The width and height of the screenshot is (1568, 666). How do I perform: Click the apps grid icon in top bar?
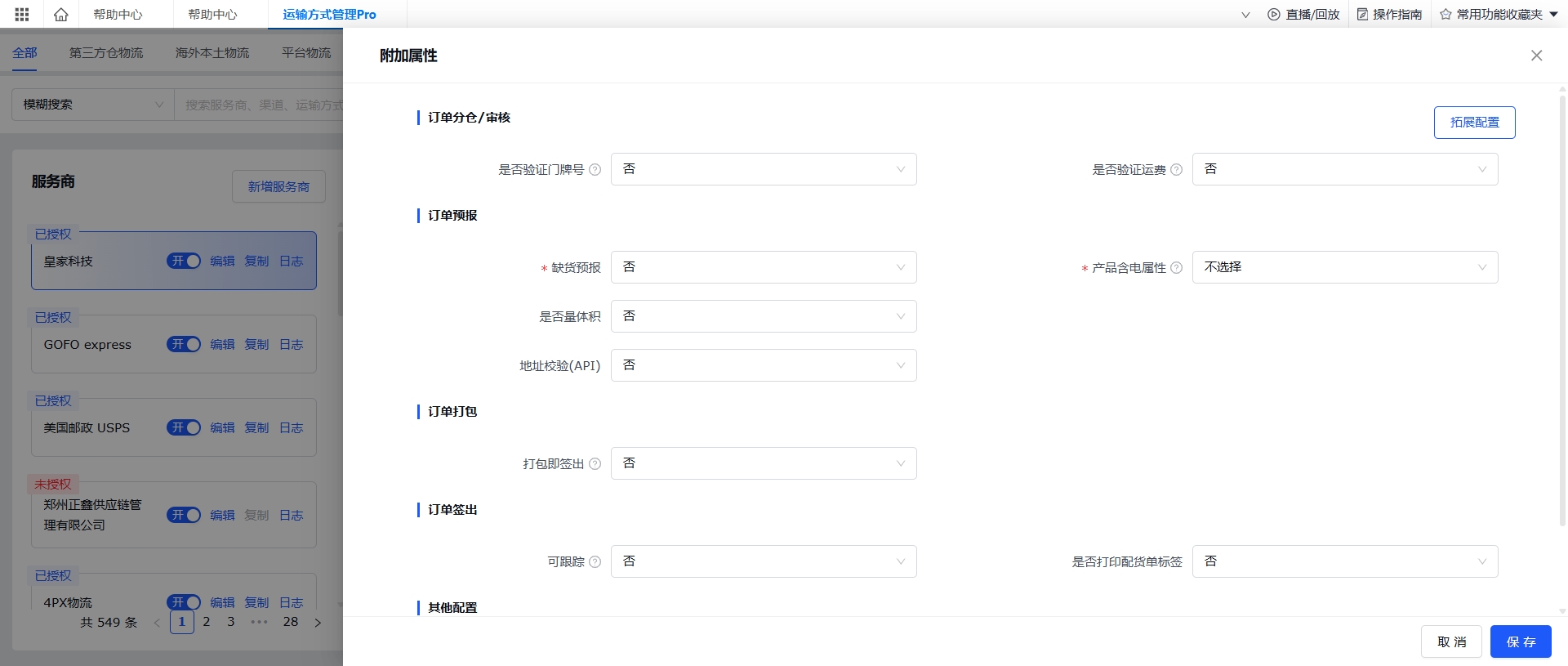22,14
